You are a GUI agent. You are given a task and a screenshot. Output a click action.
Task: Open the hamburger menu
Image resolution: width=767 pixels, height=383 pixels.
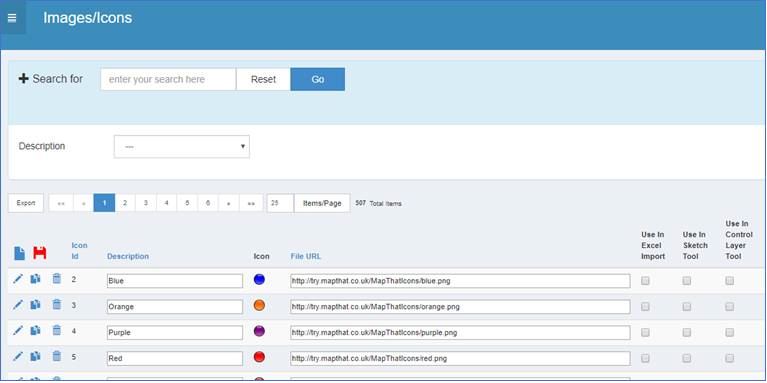tap(12, 18)
